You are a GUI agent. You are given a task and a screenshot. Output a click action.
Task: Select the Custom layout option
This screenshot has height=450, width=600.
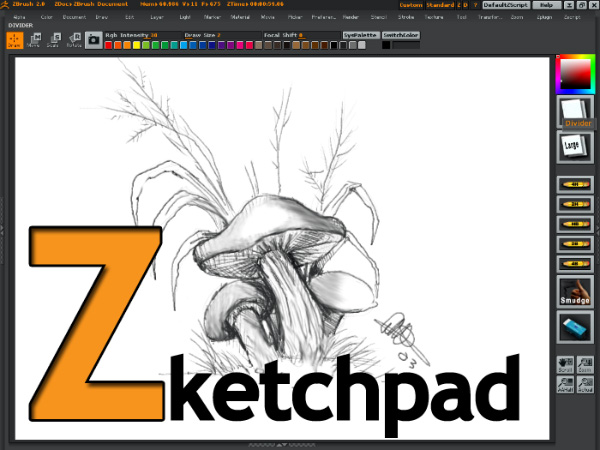(x=411, y=5)
